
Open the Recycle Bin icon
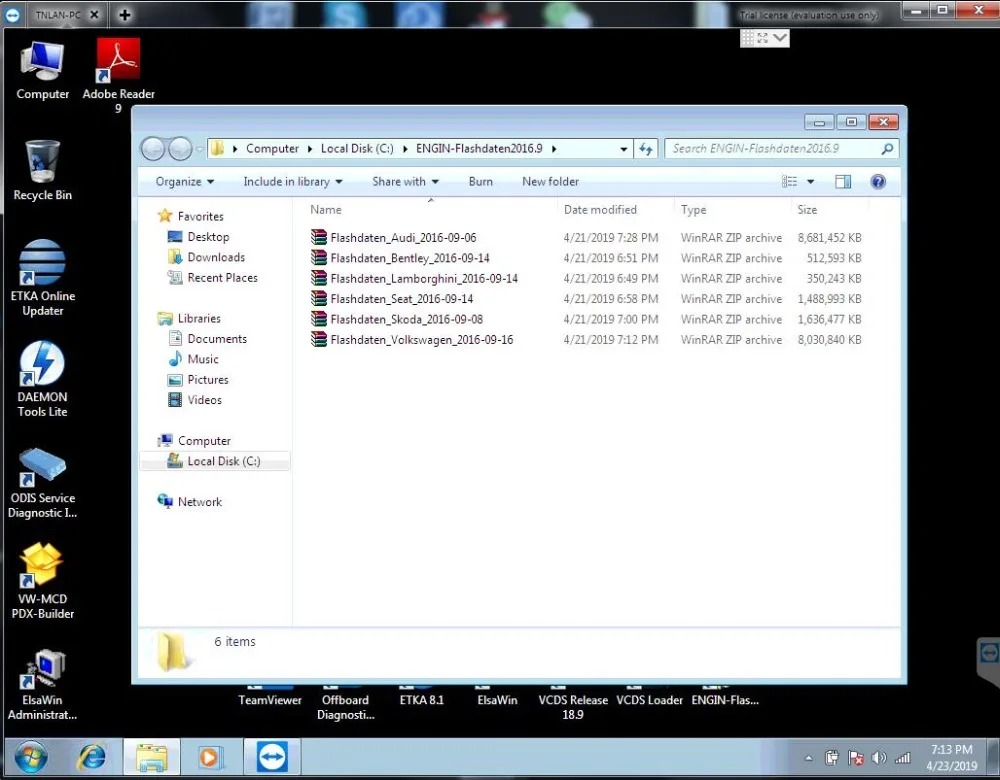[42, 170]
